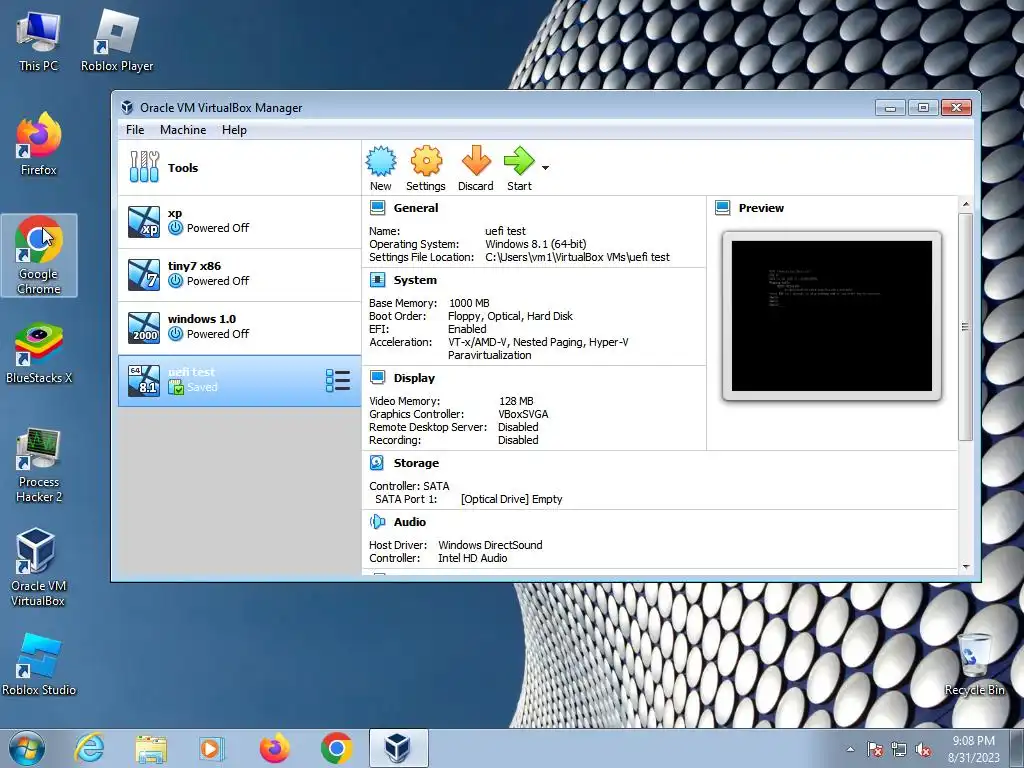The height and width of the screenshot is (768, 1024).
Task: Show hidden tray icons arrow
Action: [850, 750]
